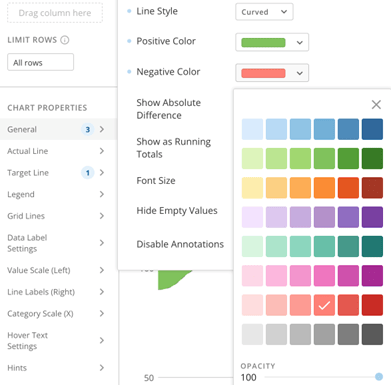Select the red swatch right of checked one
Screen dimensions: 391x385
click(x=348, y=305)
